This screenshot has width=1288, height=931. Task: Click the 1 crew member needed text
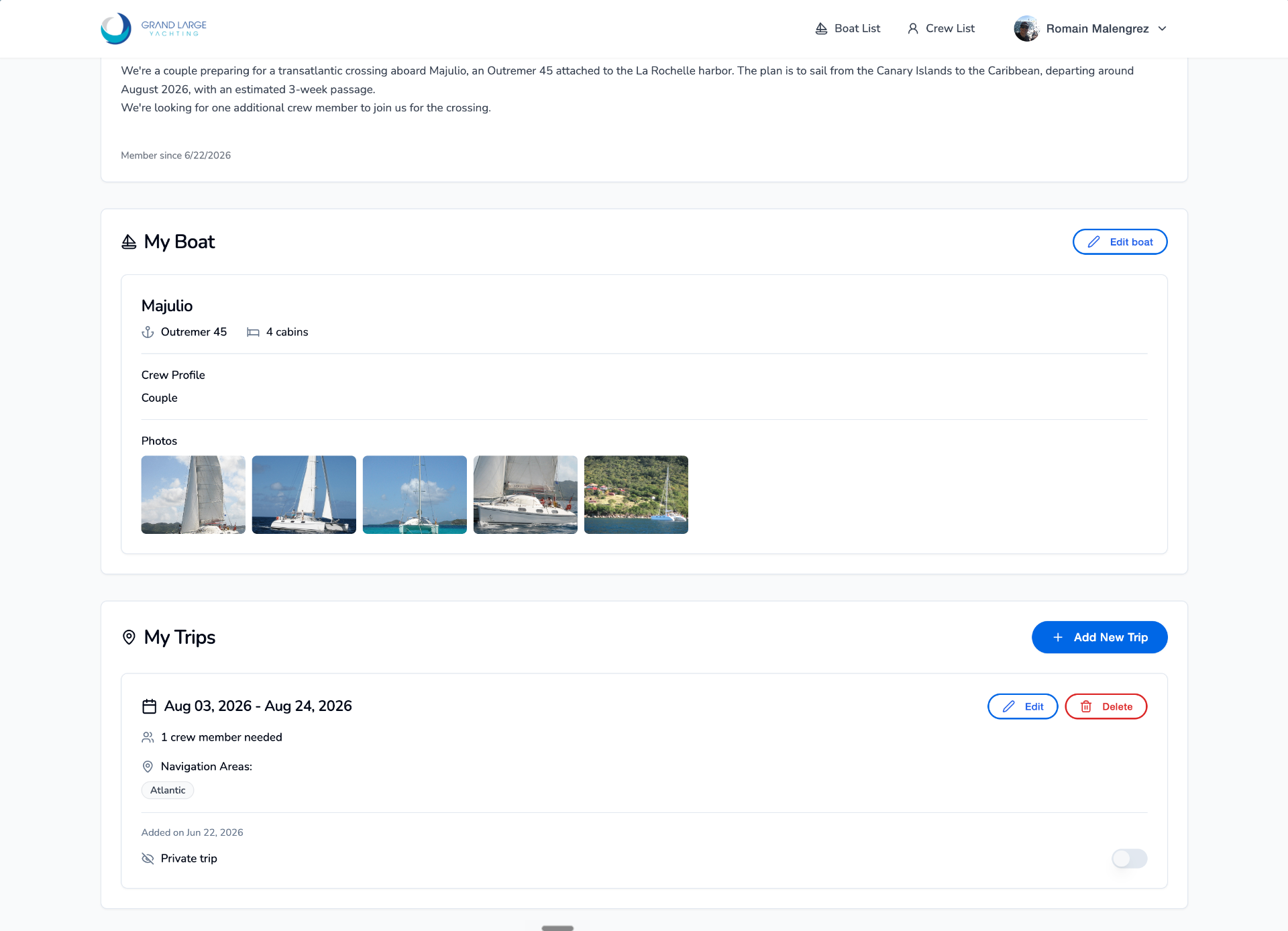point(221,737)
